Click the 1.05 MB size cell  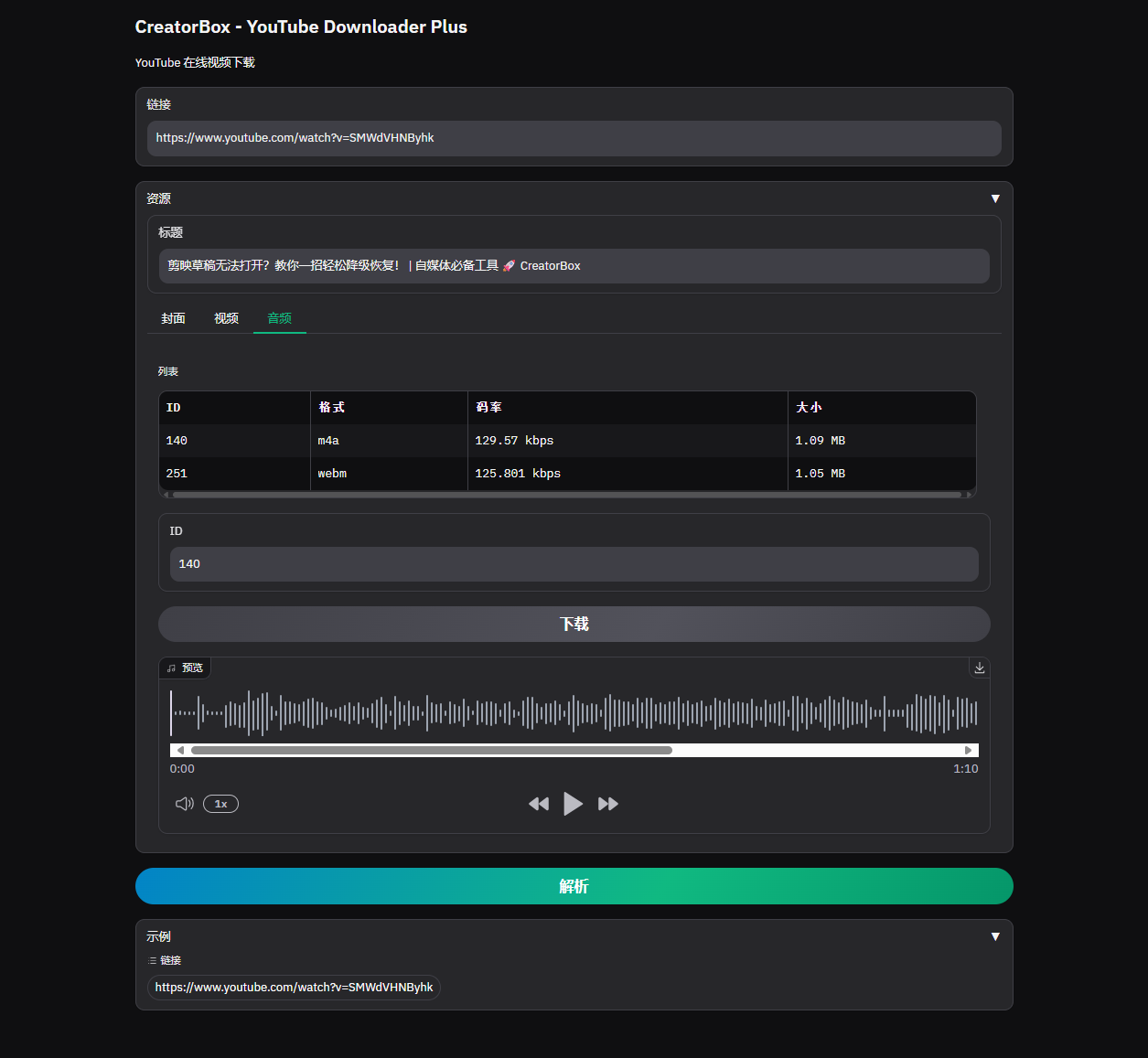pyautogui.click(x=882, y=474)
